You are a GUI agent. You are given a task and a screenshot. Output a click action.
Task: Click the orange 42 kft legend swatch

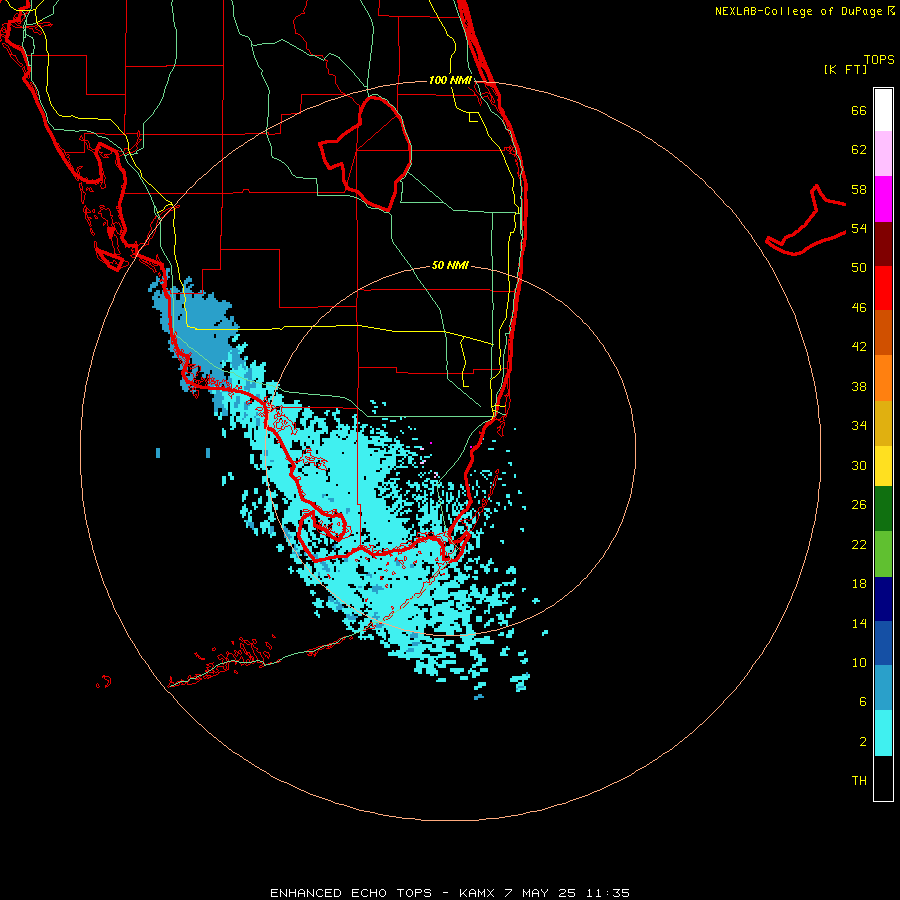[883, 378]
